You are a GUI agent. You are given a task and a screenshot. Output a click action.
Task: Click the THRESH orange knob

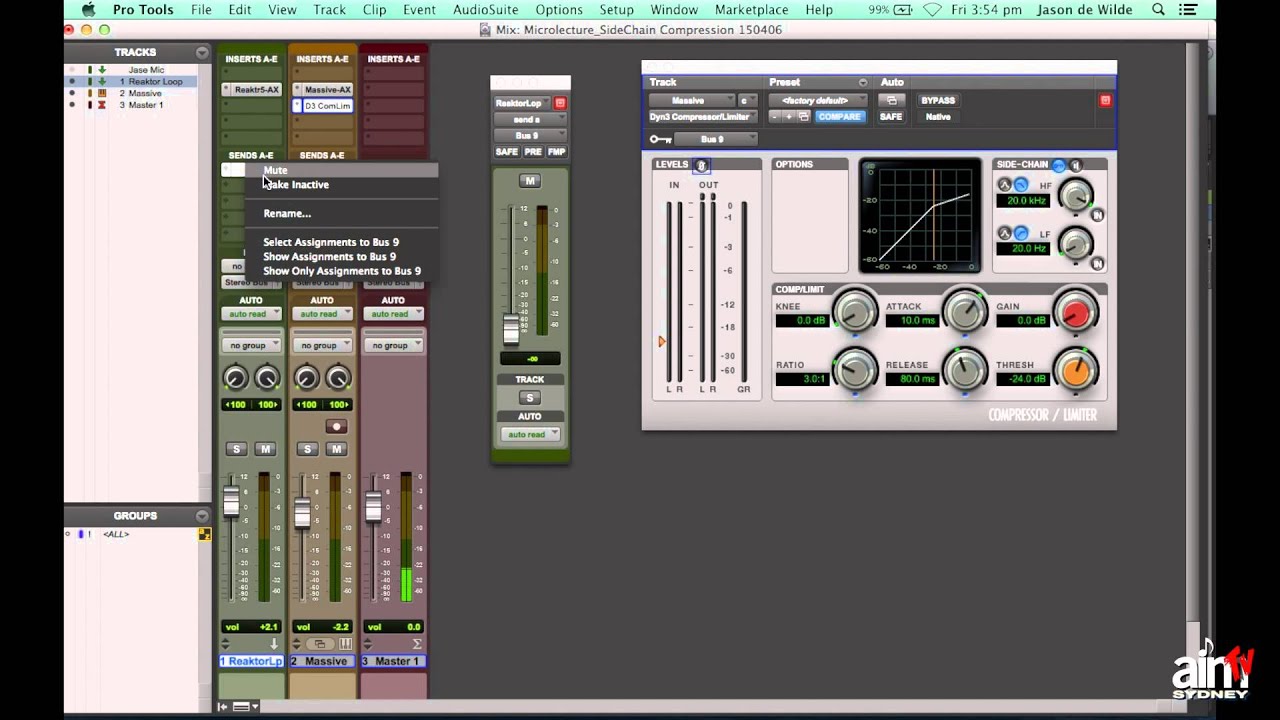(x=1075, y=371)
